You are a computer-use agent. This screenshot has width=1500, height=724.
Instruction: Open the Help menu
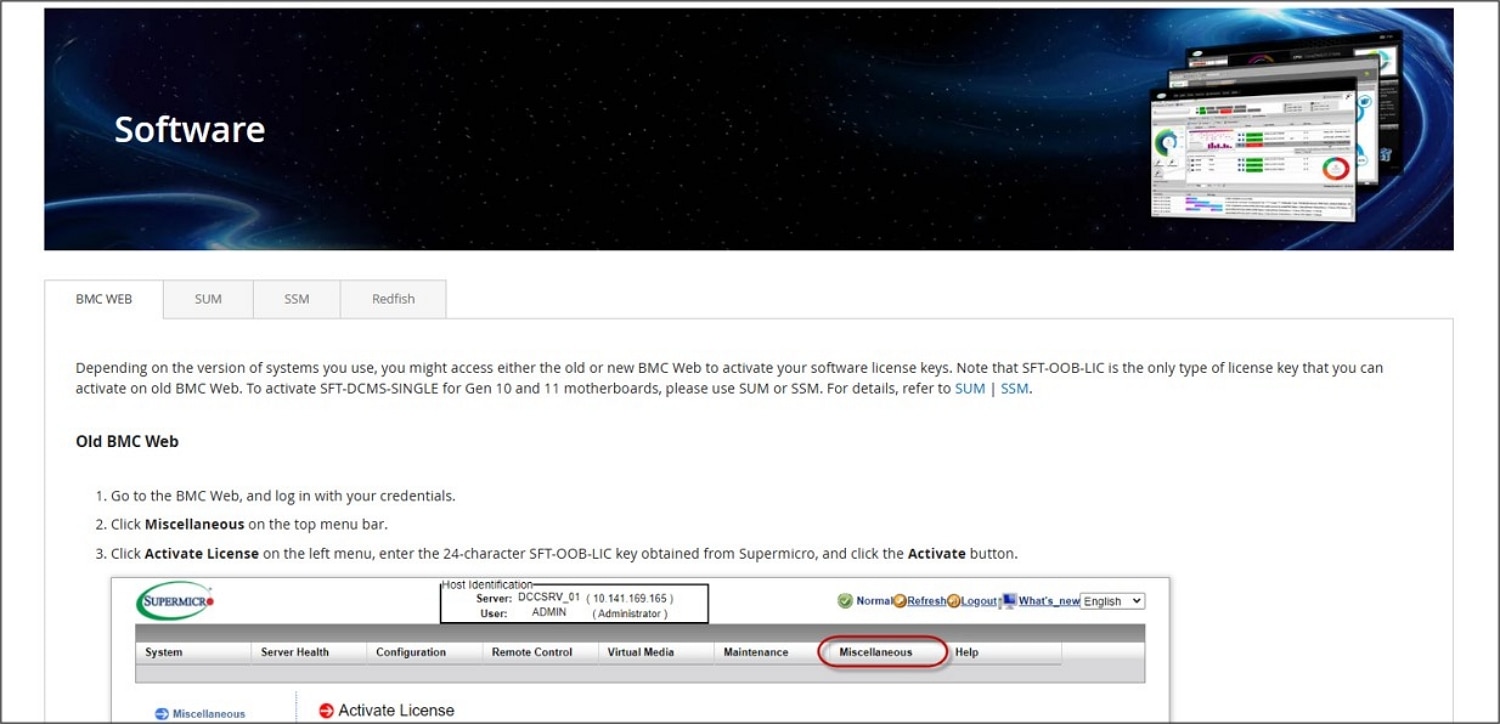pos(966,652)
